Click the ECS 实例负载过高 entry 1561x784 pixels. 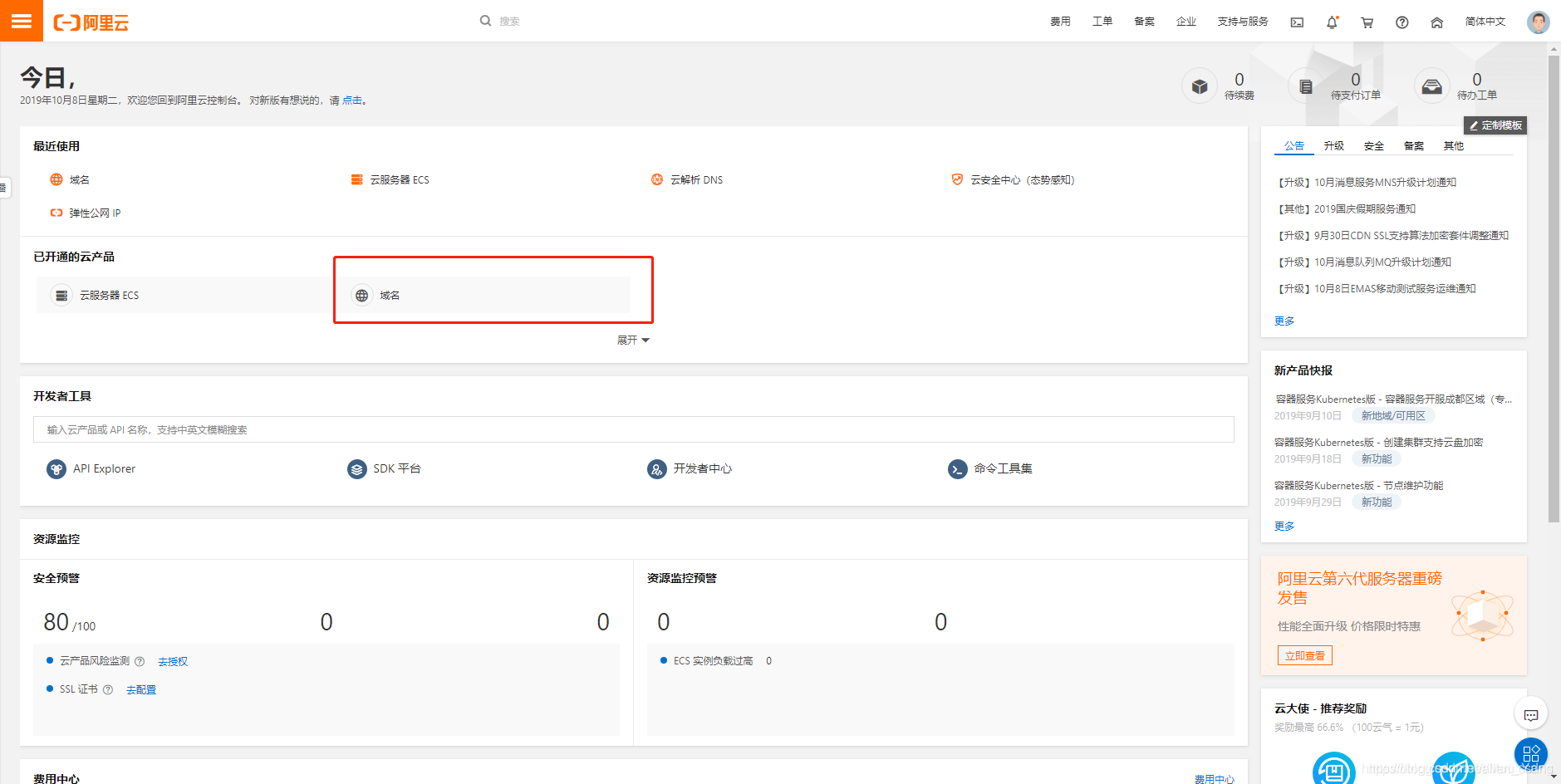click(x=713, y=661)
